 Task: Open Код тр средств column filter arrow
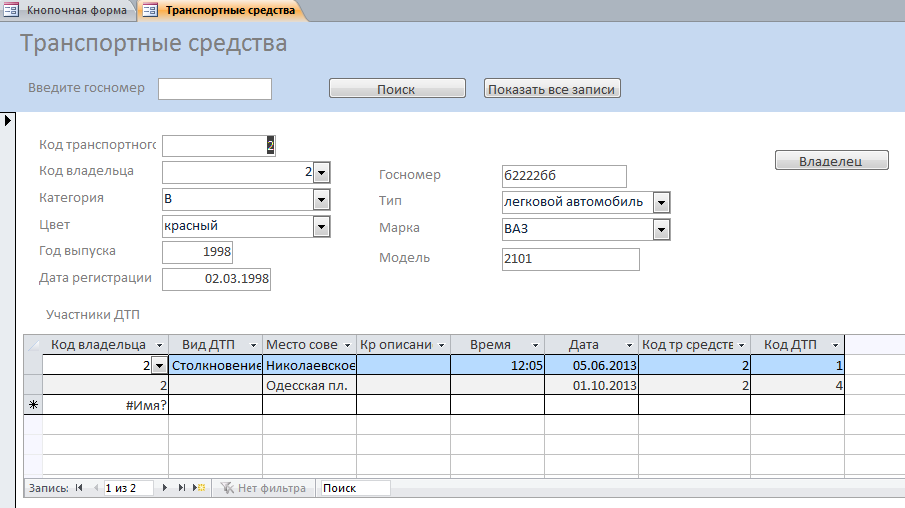[742, 345]
